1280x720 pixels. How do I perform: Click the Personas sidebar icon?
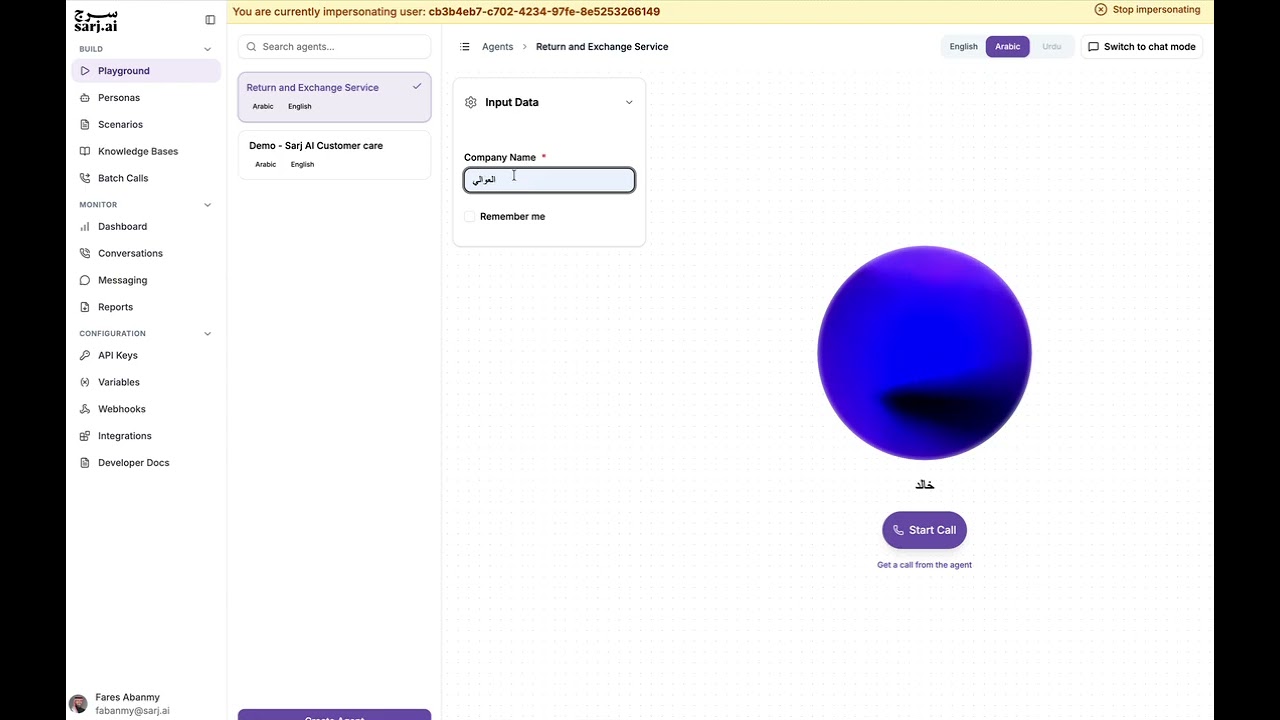(86, 98)
